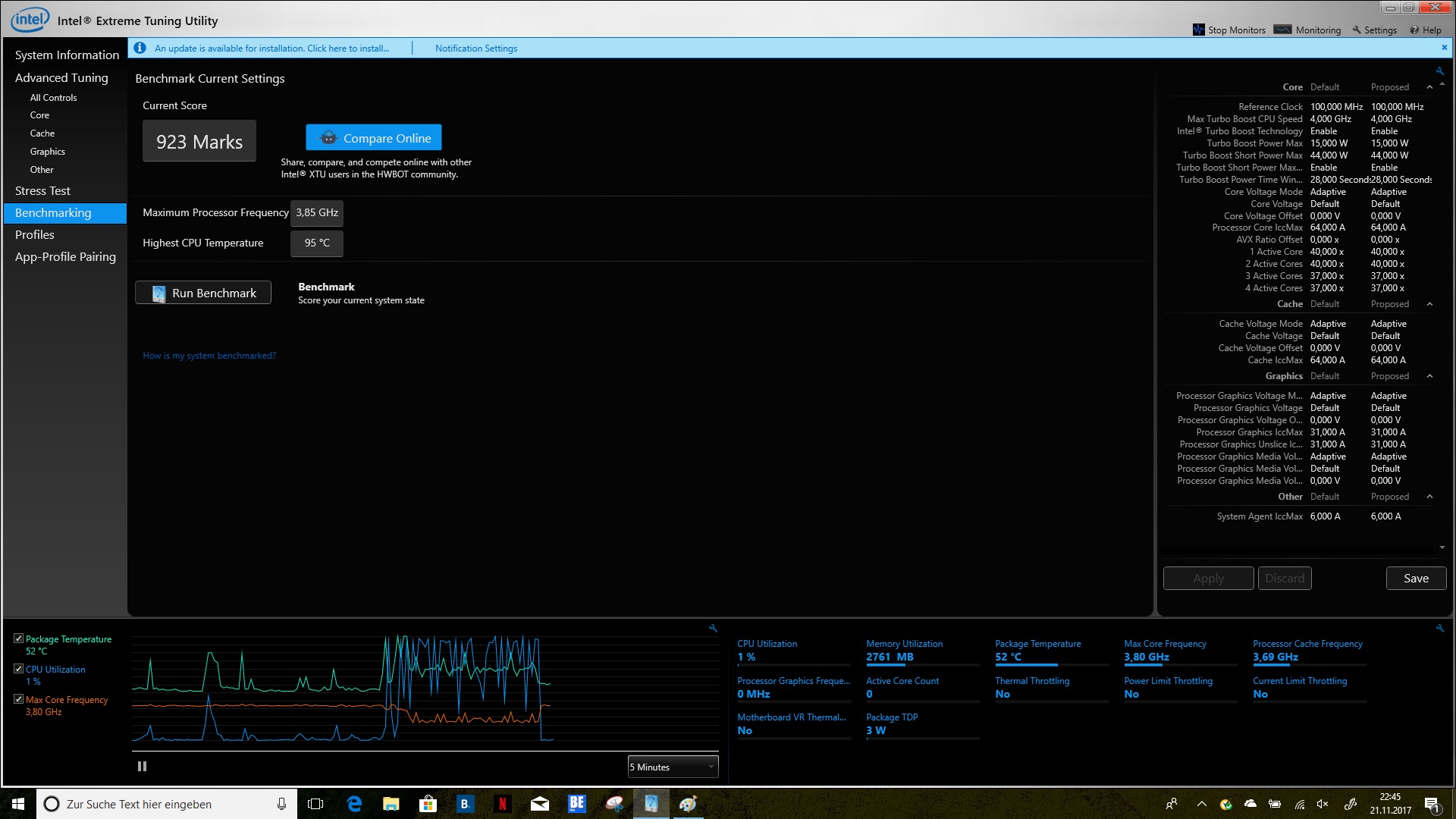1456x819 pixels.
Task: Dismiss the update notification bar
Action: point(1444,47)
